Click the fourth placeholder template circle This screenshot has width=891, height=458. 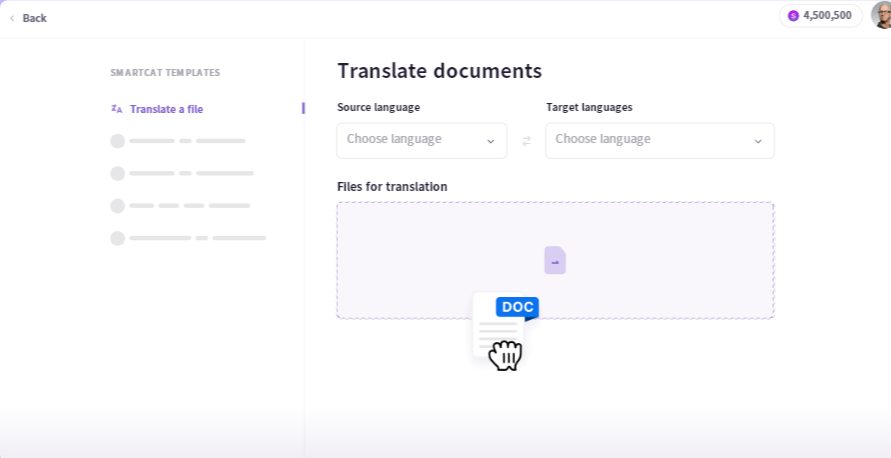[117, 238]
